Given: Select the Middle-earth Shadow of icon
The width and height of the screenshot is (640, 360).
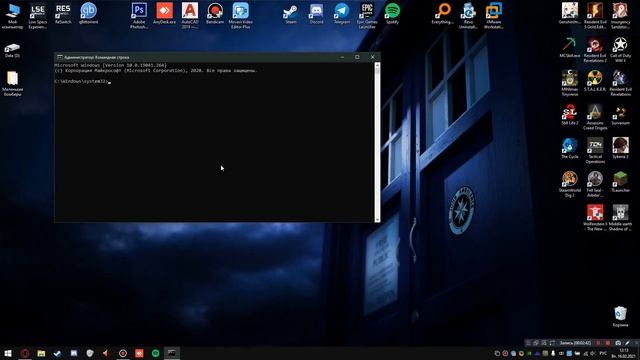Looking at the screenshot, I should (x=620, y=218).
